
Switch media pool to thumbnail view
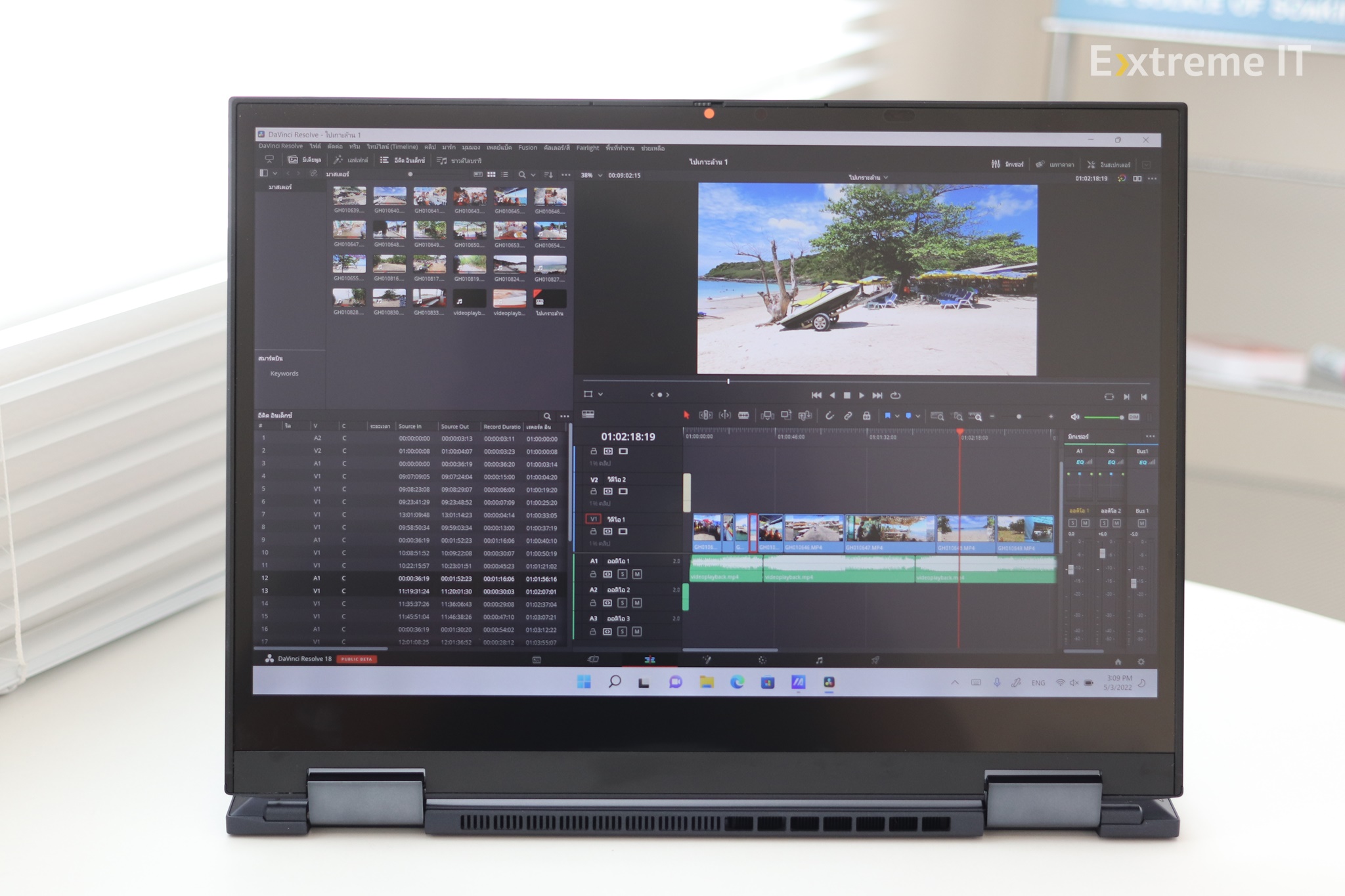[x=491, y=175]
